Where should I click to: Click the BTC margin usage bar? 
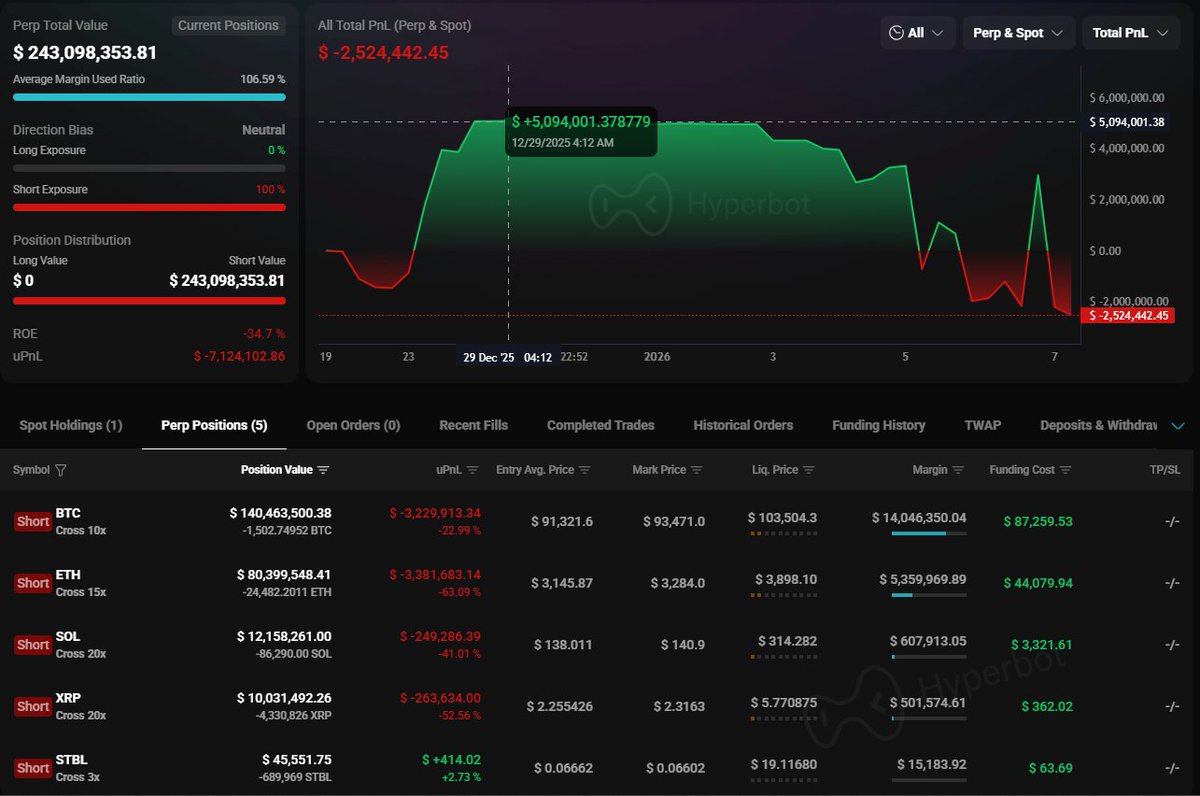[929, 534]
